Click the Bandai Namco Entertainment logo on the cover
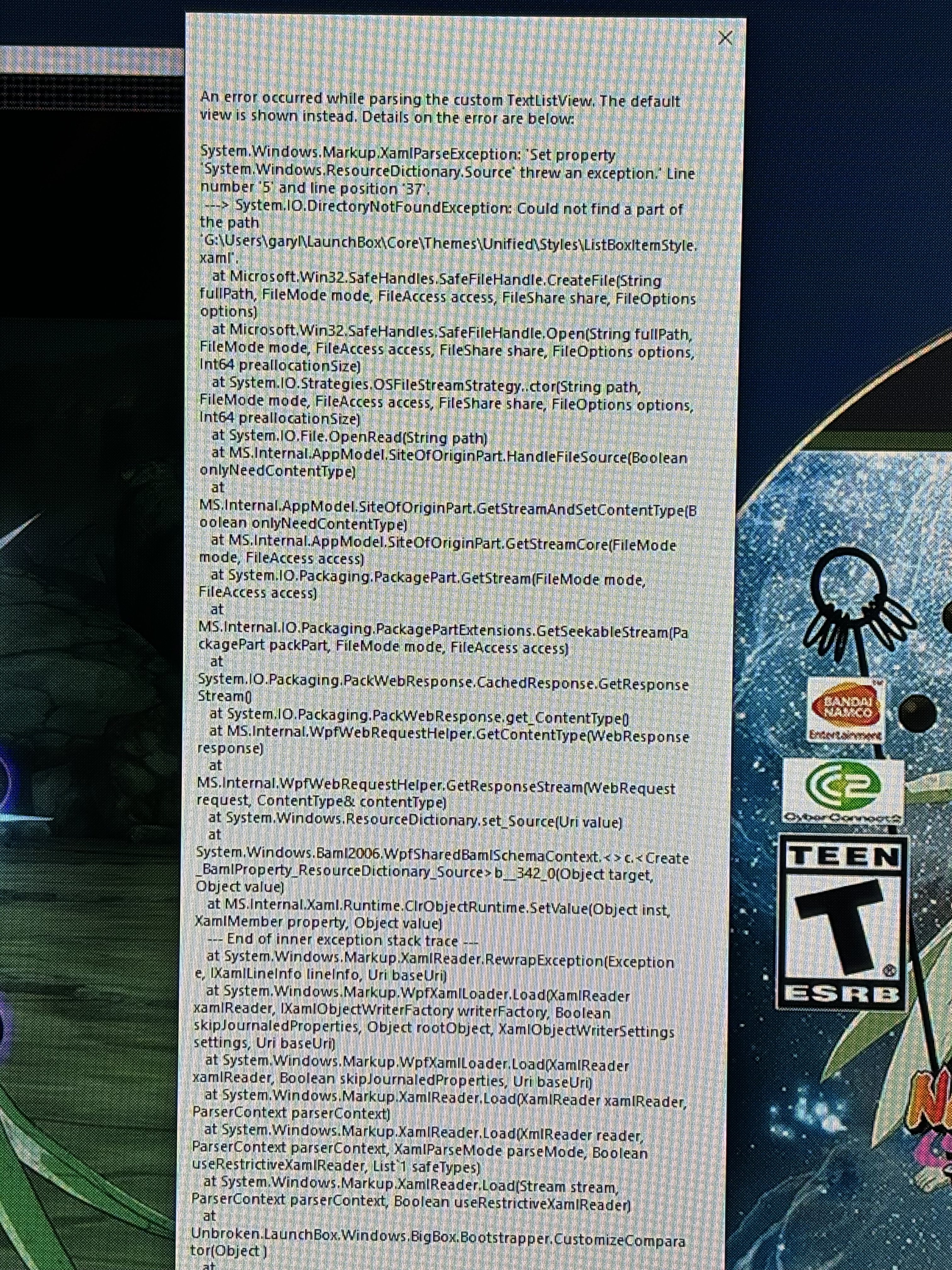 coord(847,711)
